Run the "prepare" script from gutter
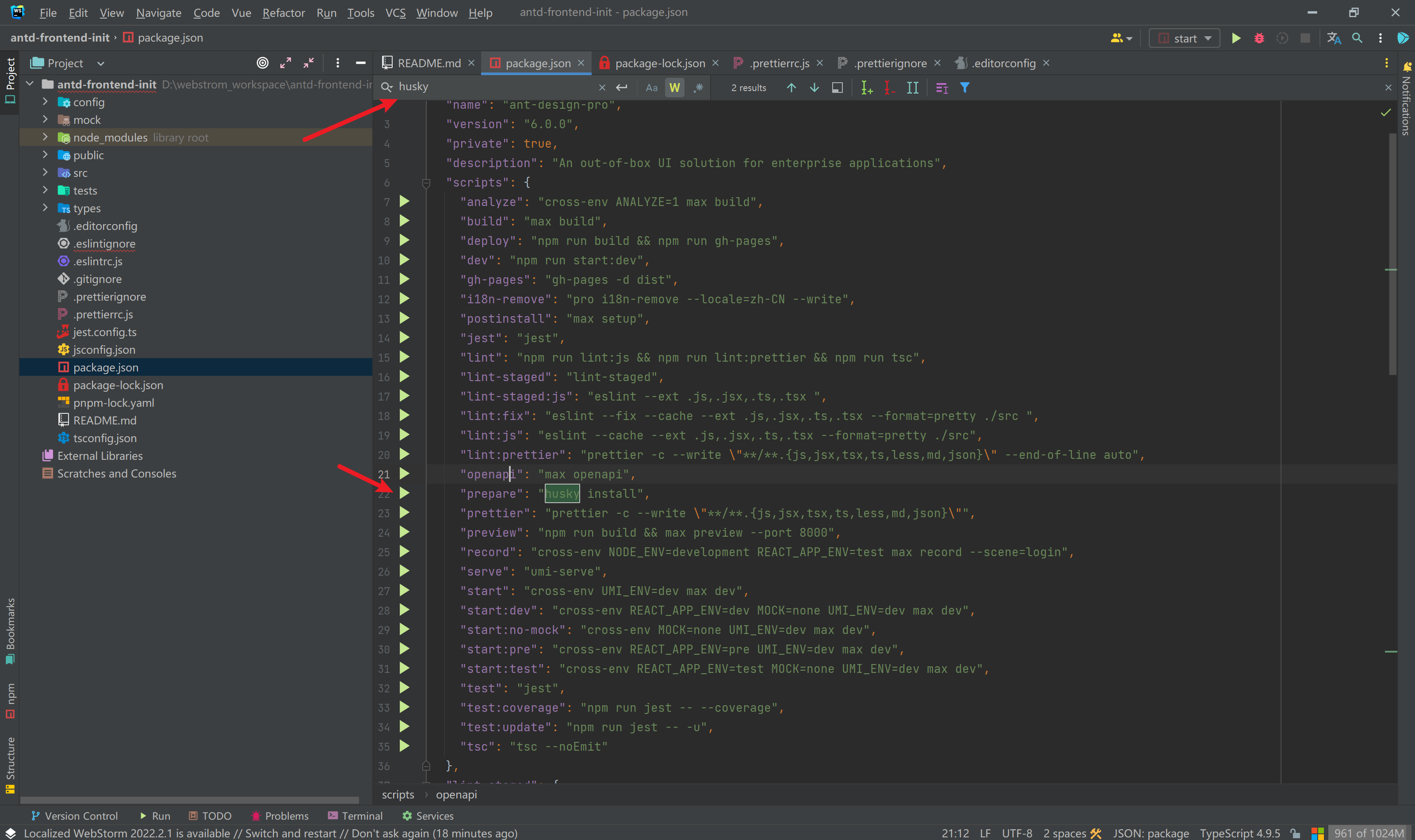The height and width of the screenshot is (840, 1415). [x=405, y=493]
